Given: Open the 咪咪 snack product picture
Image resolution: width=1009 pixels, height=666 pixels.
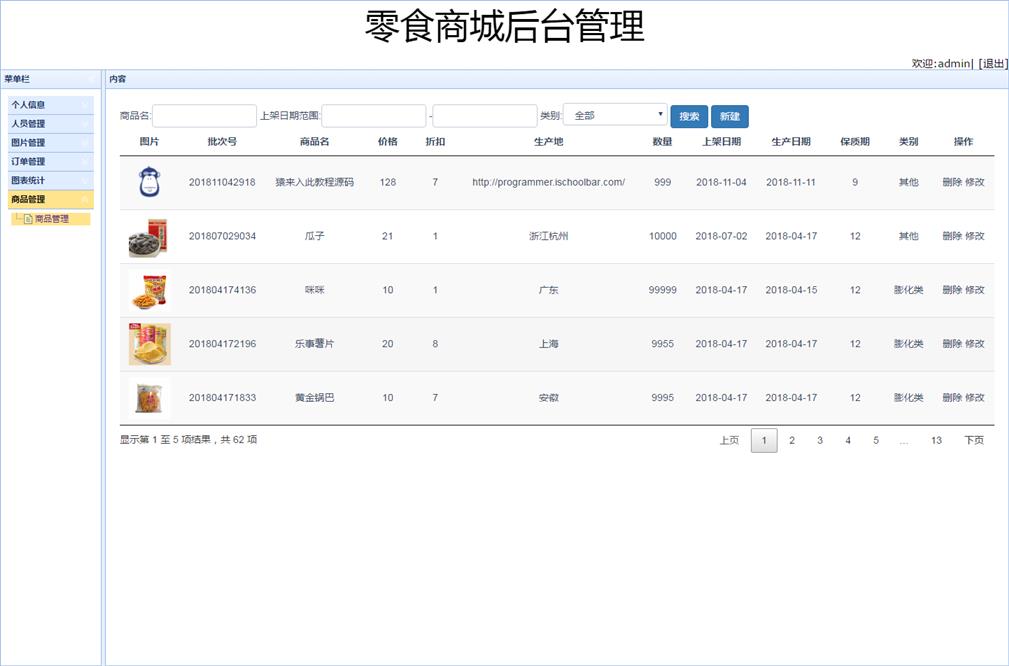Looking at the screenshot, I should click(149, 290).
